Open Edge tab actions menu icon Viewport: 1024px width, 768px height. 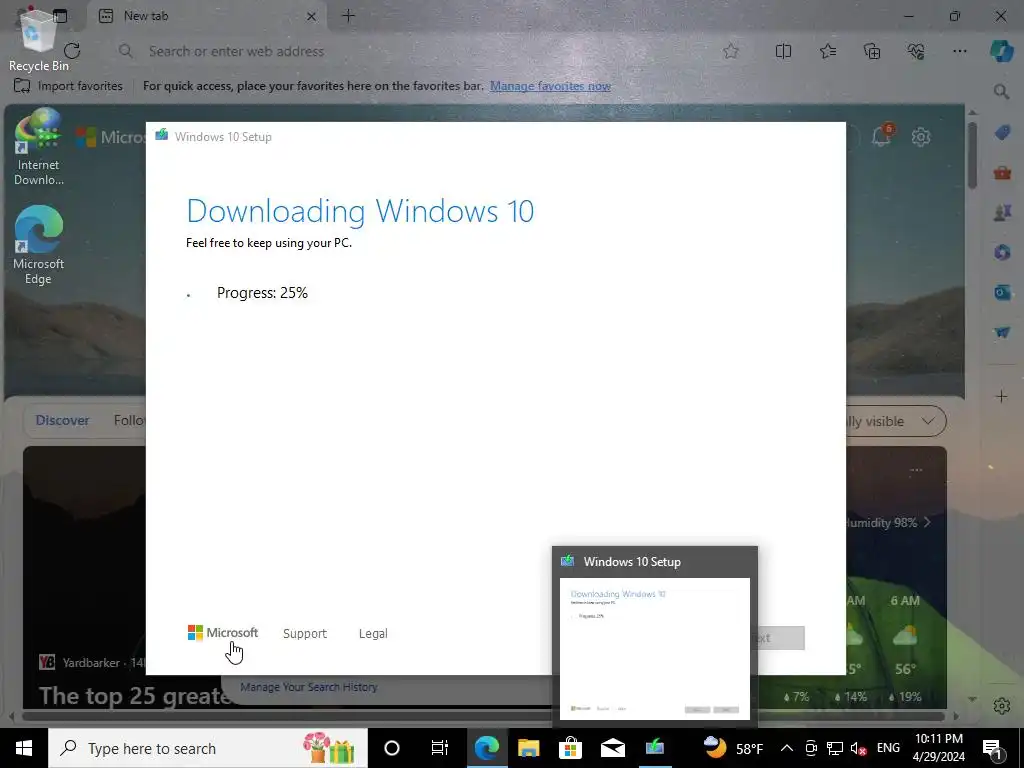(x=60, y=16)
